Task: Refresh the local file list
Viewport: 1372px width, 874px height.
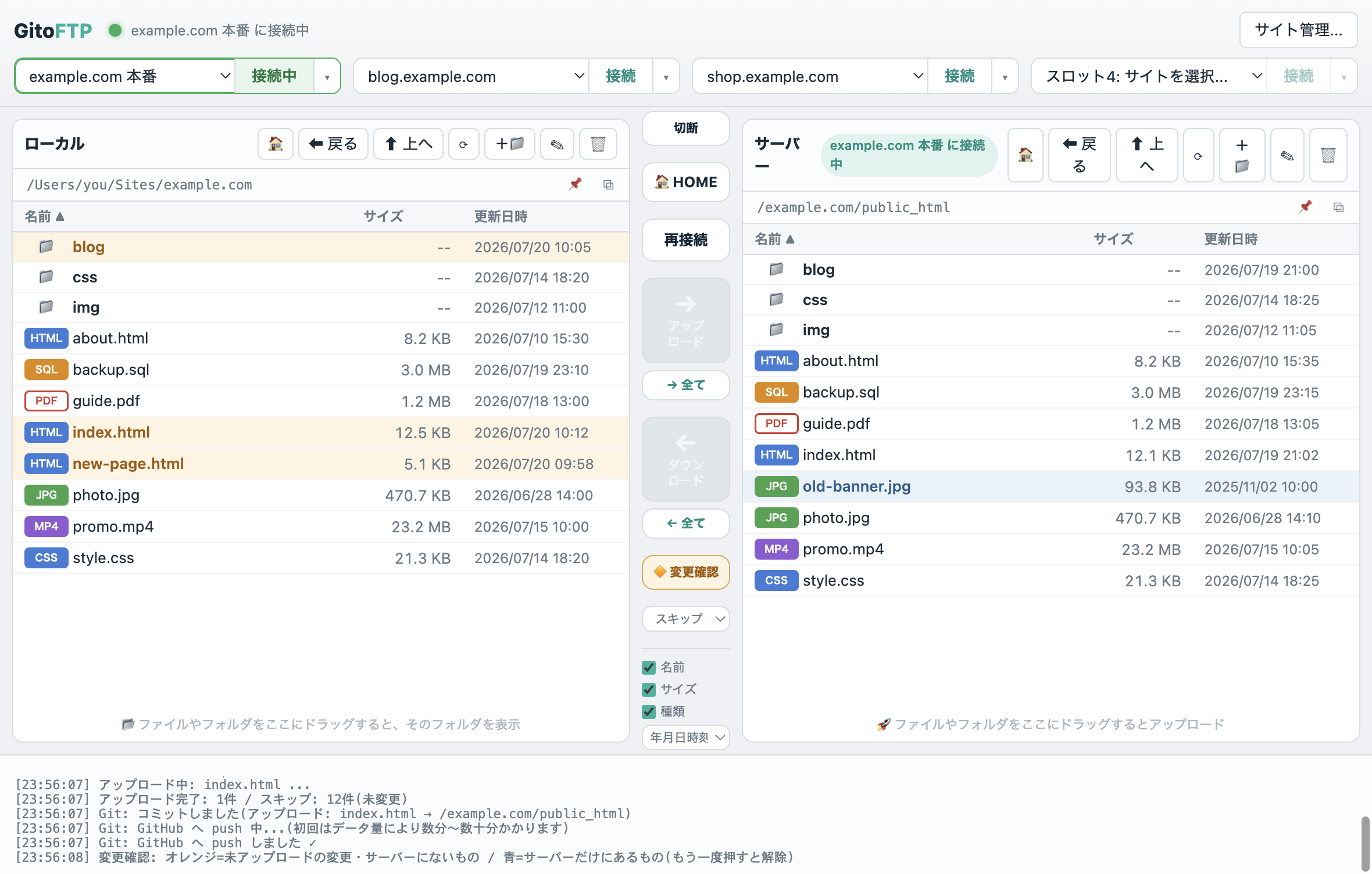Action: (x=463, y=144)
